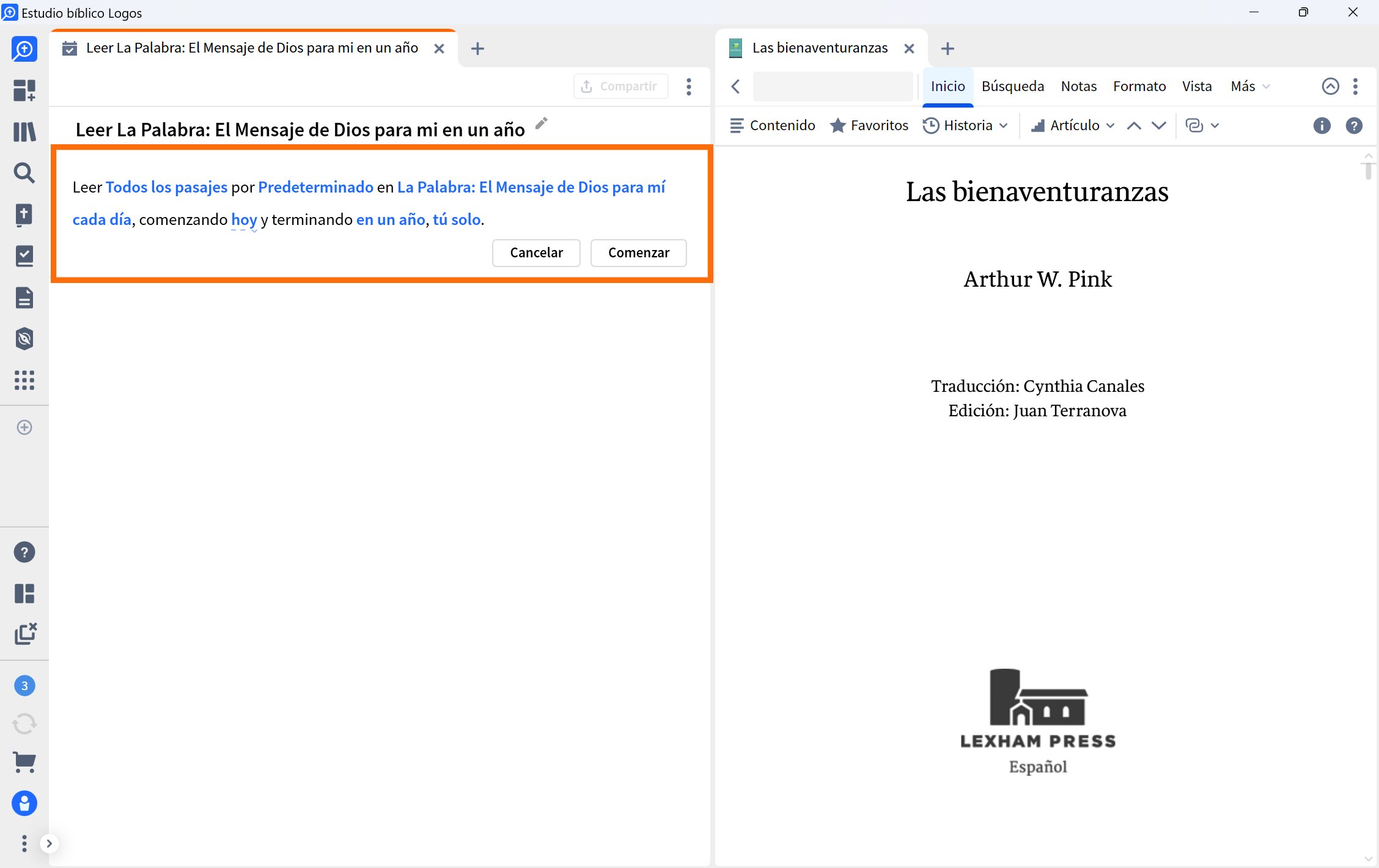Viewport: 1379px width, 868px height.
Task: Open the sidebar three-dot menu at bottom
Action: 24,844
